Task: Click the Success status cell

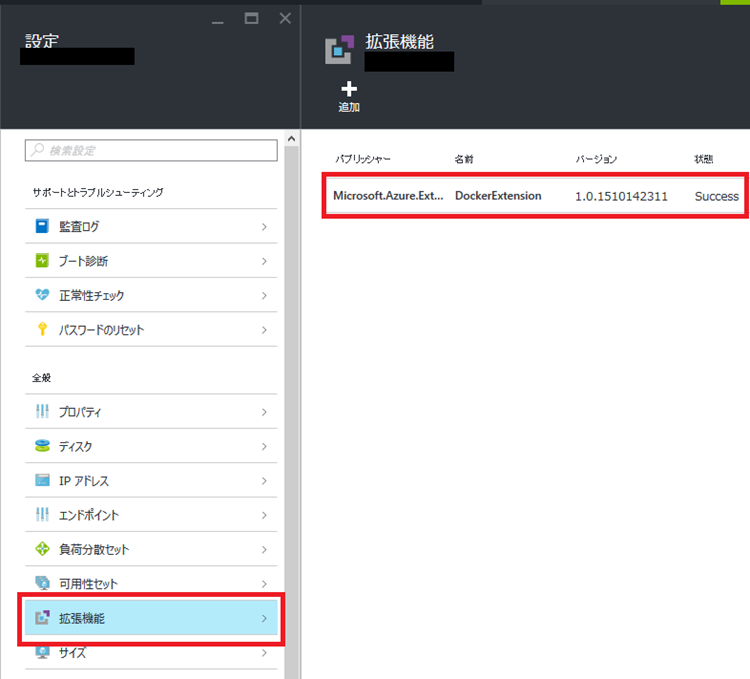Action: tap(717, 197)
